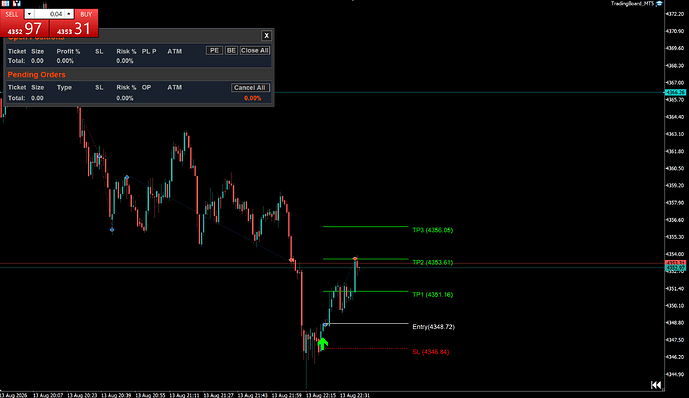Click the ATM header in open positions row

click(x=174, y=51)
